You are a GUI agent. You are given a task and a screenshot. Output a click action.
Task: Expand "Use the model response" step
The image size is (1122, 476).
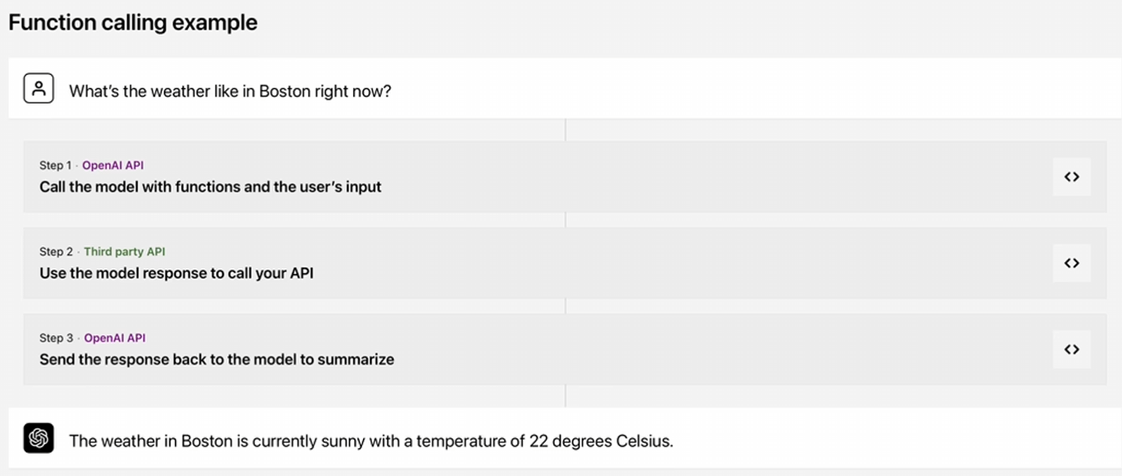click(x=176, y=273)
